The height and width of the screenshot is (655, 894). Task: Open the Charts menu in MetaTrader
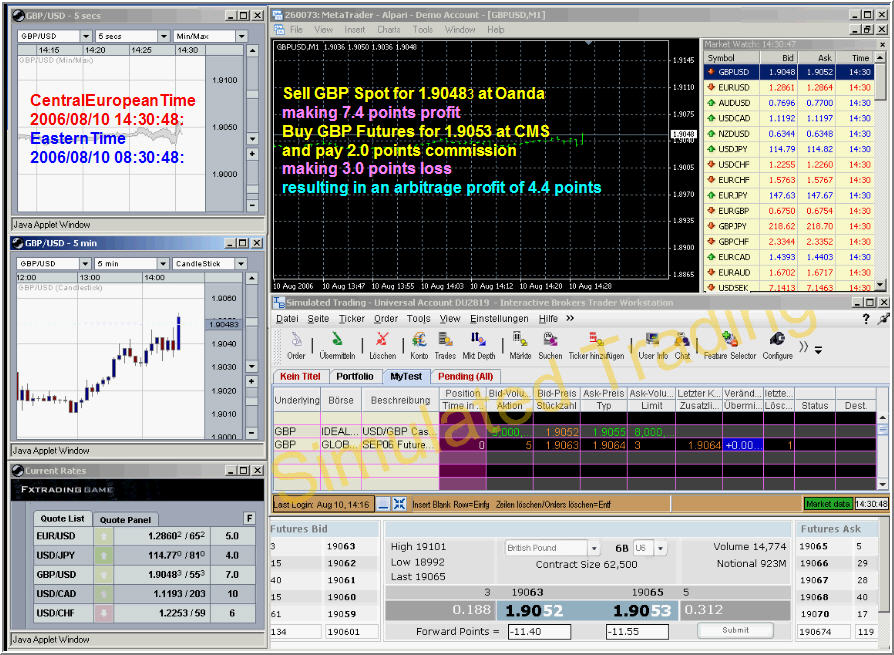point(388,30)
